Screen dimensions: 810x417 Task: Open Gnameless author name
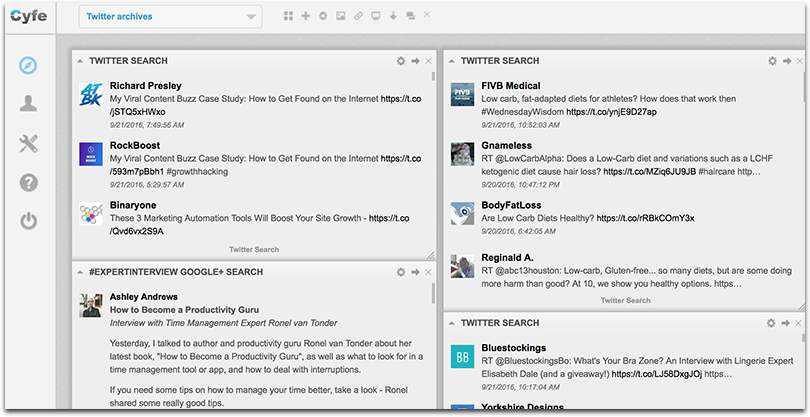[506, 146]
